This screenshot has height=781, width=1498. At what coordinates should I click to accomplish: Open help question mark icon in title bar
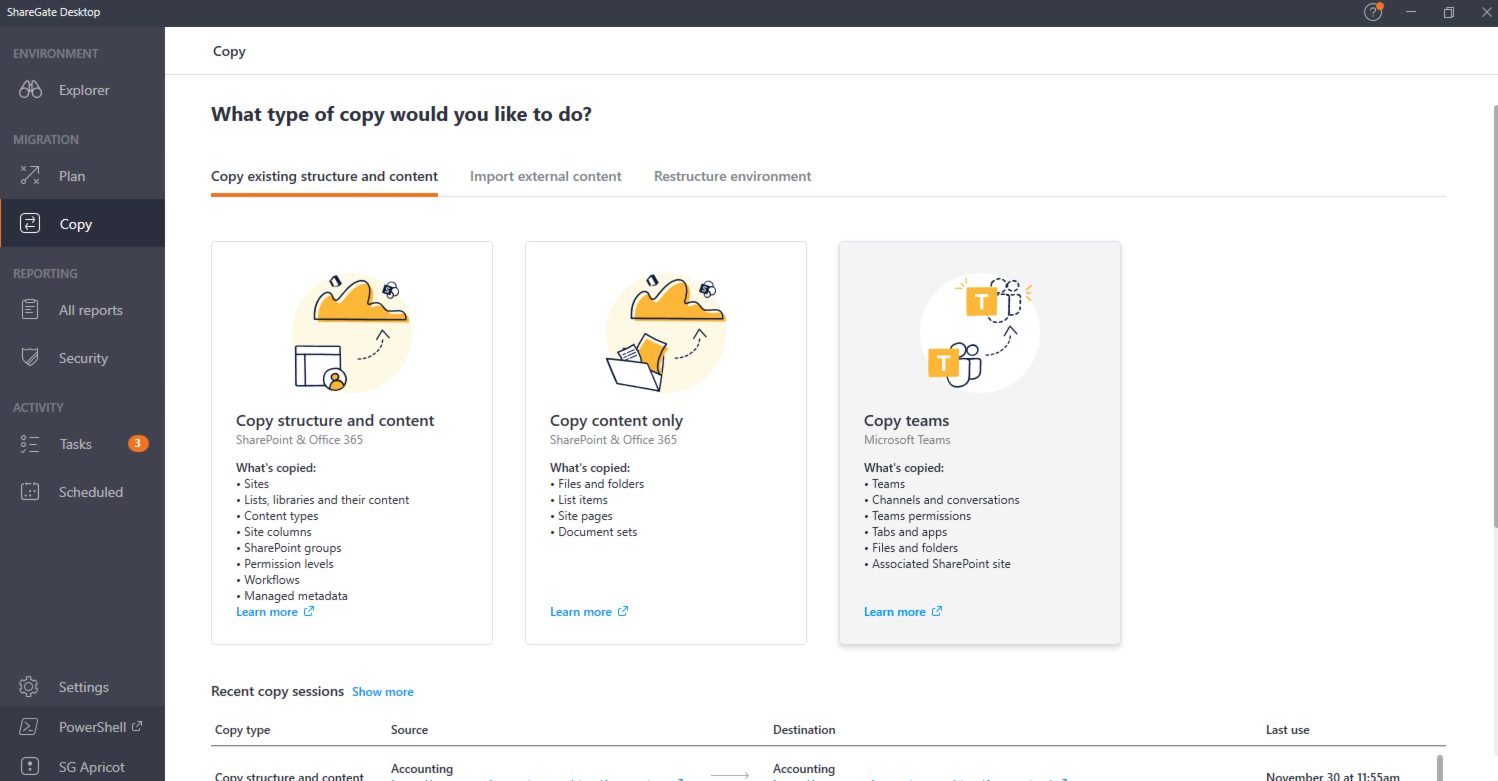[1373, 13]
